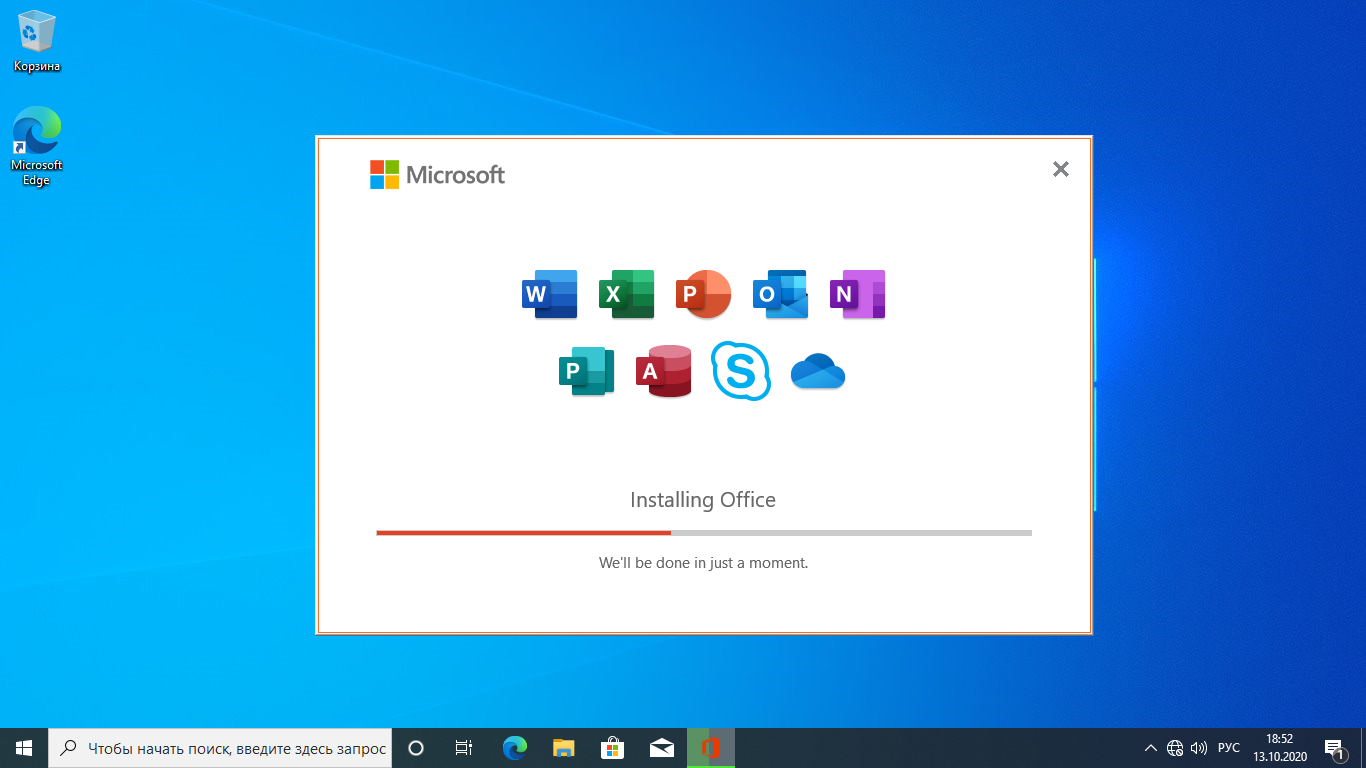1366x768 pixels.
Task: Launch Microsoft Edge from the taskbar
Action: click(x=514, y=748)
